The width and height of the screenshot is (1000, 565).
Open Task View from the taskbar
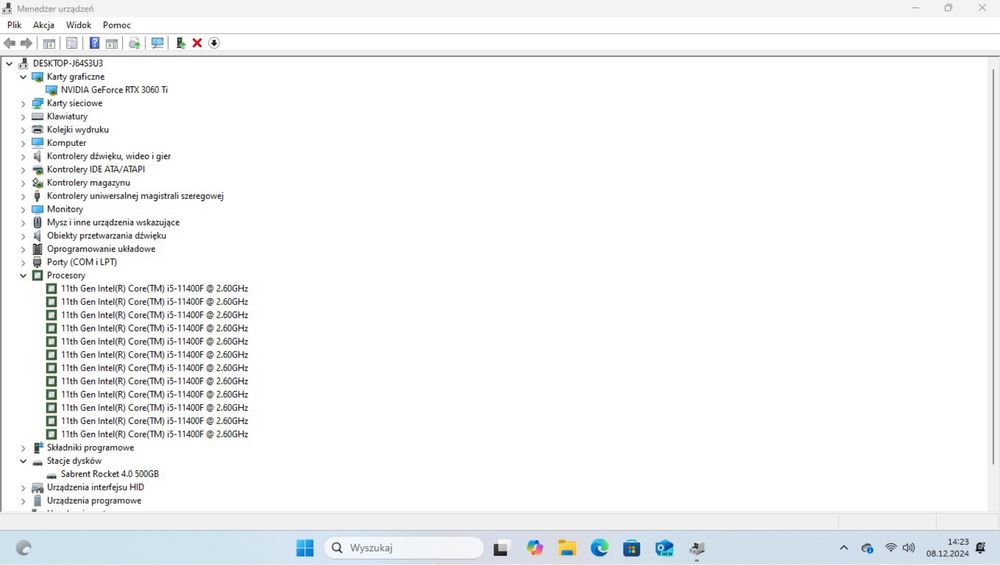coord(501,548)
